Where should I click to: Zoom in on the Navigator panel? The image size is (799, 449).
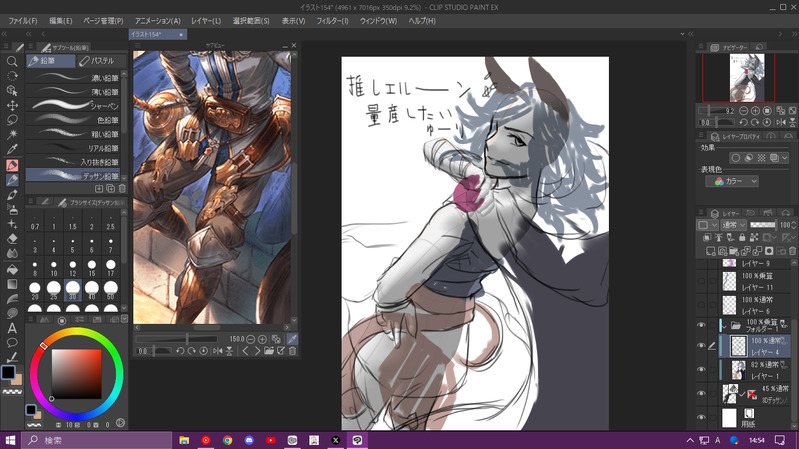[755, 111]
